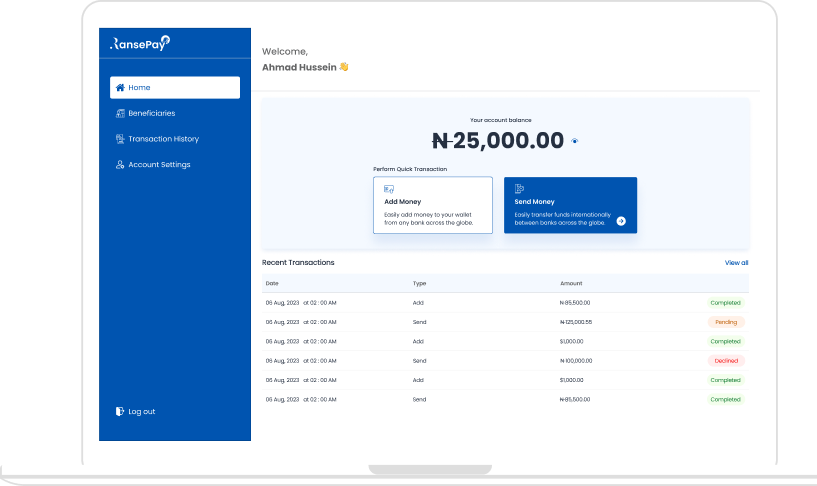Image resolution: width=817 pixels, height=486 pixels.
Task: Click the Transaction History sidebar icon
Action: pyautogui.click(x=120, y=139)
